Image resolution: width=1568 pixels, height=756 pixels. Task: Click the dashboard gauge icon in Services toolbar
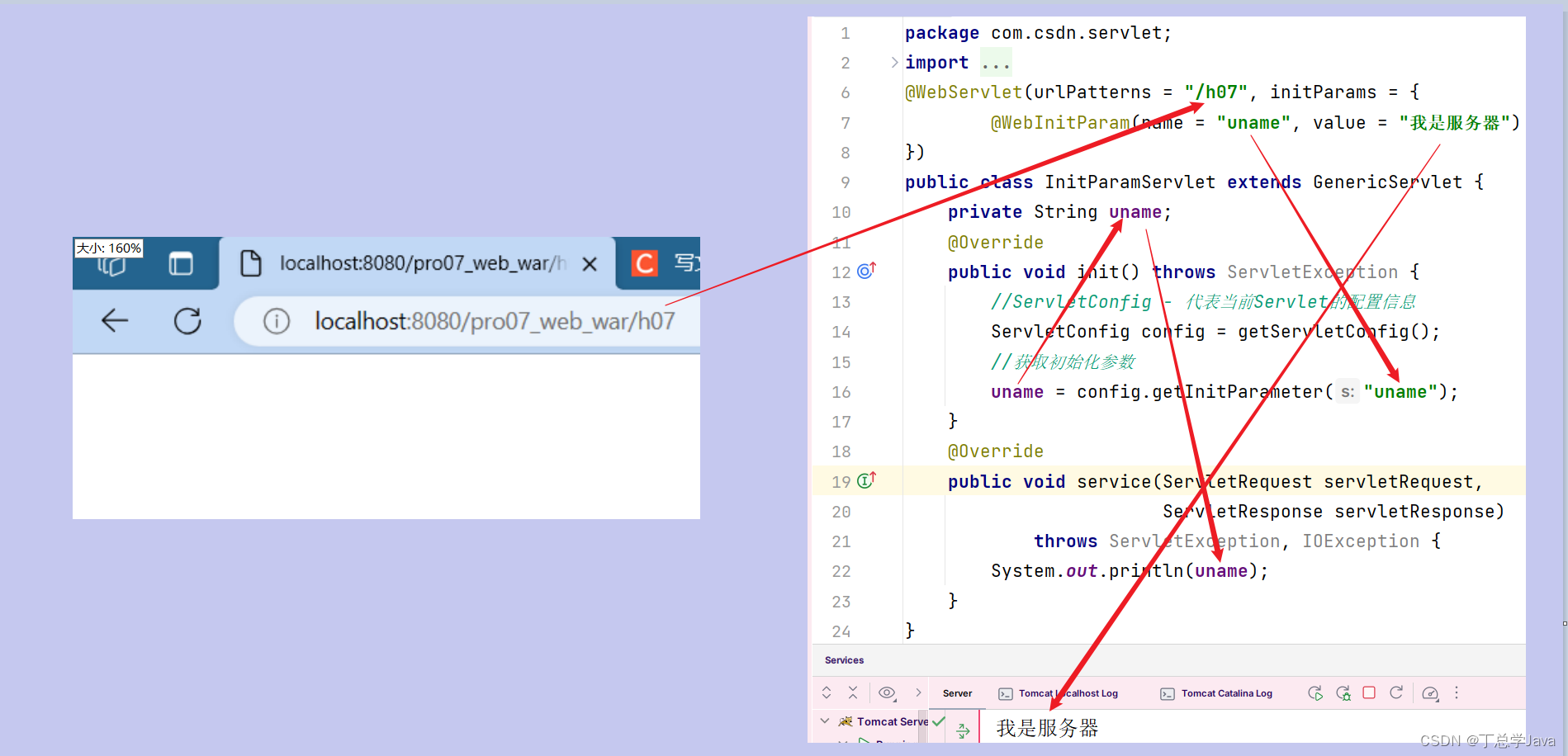[1431, 693]
